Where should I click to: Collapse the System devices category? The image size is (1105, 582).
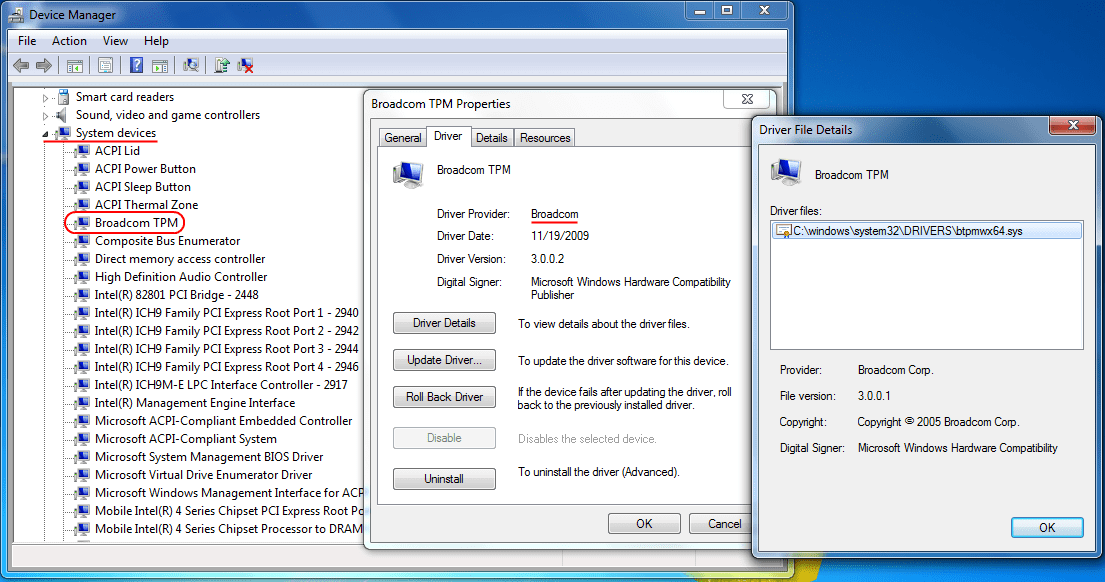tap(45, 134)
